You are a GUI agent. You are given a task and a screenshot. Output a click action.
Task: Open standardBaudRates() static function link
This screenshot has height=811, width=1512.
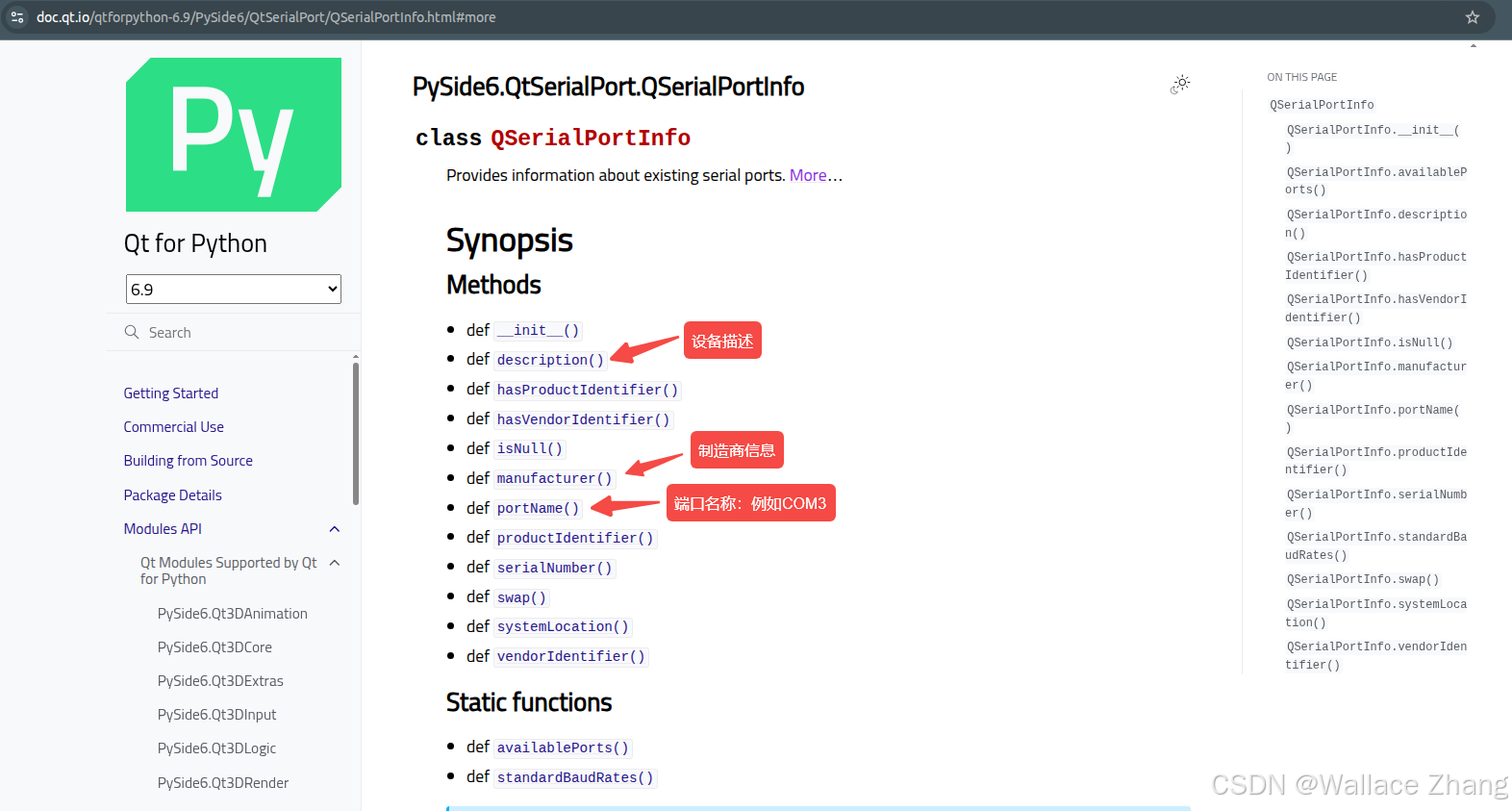pyautogui.click(x=575, y=777)
